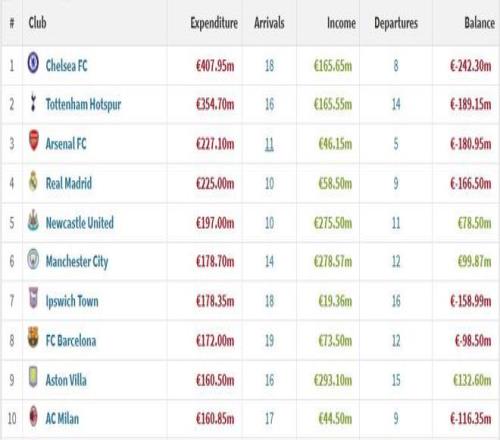Sort by the Income column header
Image resolution: width=500 pixels, height=440 pixels.
[341, 23]
